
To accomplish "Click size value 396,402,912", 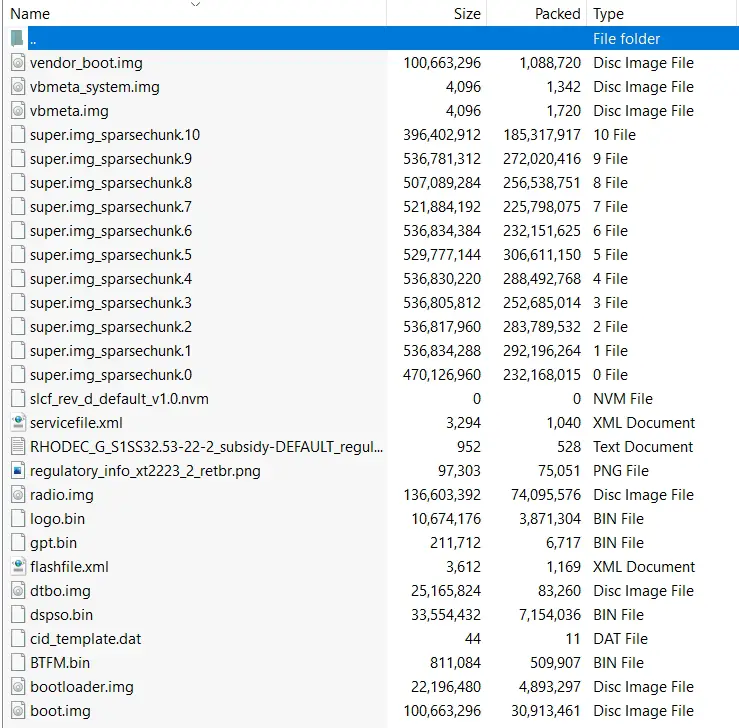I will pos(442,135).
